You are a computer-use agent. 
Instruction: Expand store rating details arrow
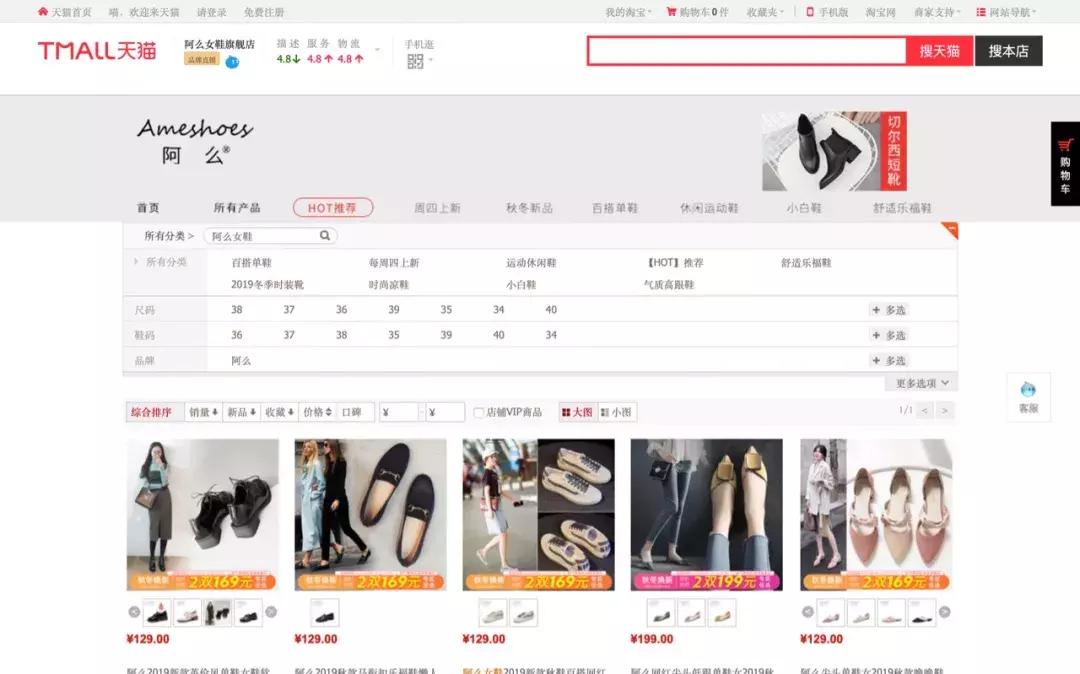tap(377, 50)
